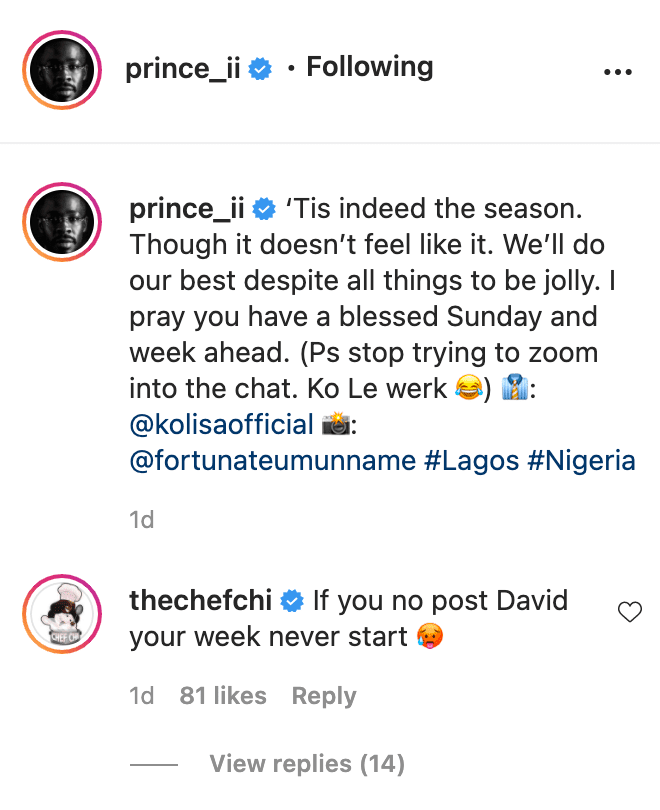Image resolution: width=660 pixels, height=810 pixels.
Task: Click the verified badge beside the header username
Action: coord(260,70)
